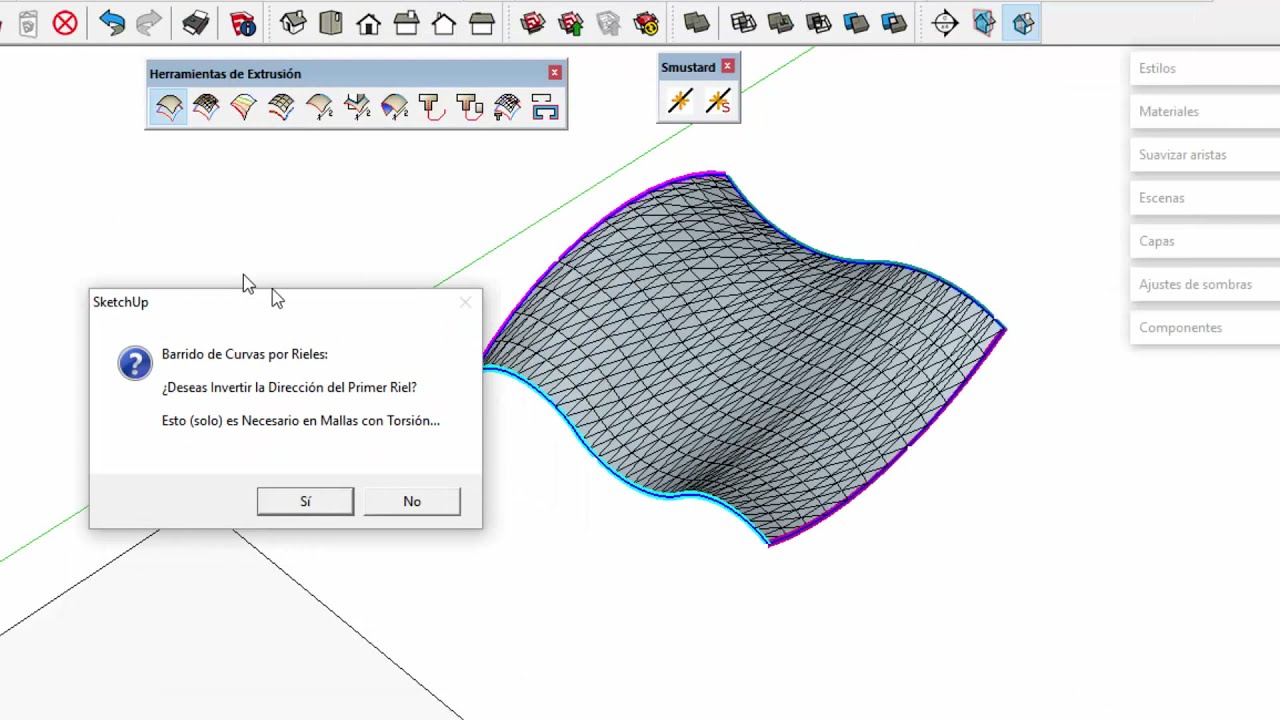Open Print with the printer icon
Image resolution: width=1280 pixels, height=720 pixels.
(196, 23)
